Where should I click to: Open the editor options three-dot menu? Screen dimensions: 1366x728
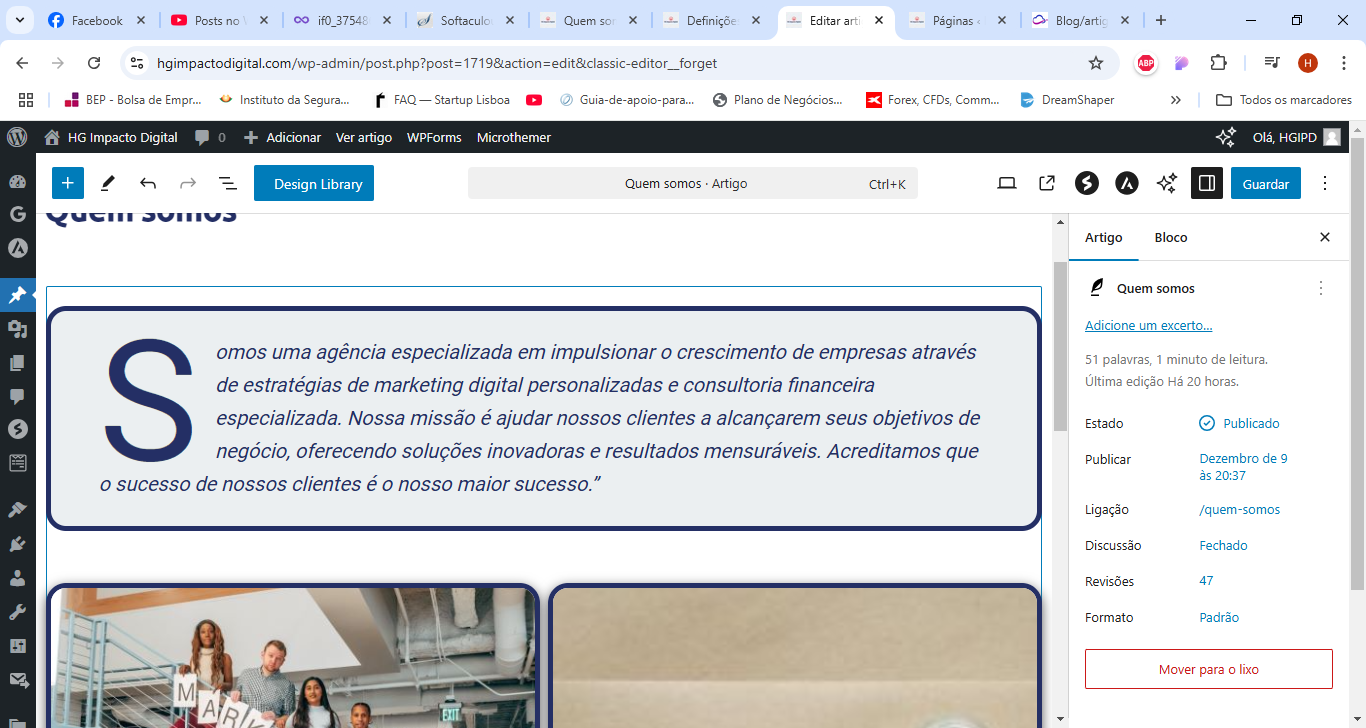click(x=1325, y=183)
